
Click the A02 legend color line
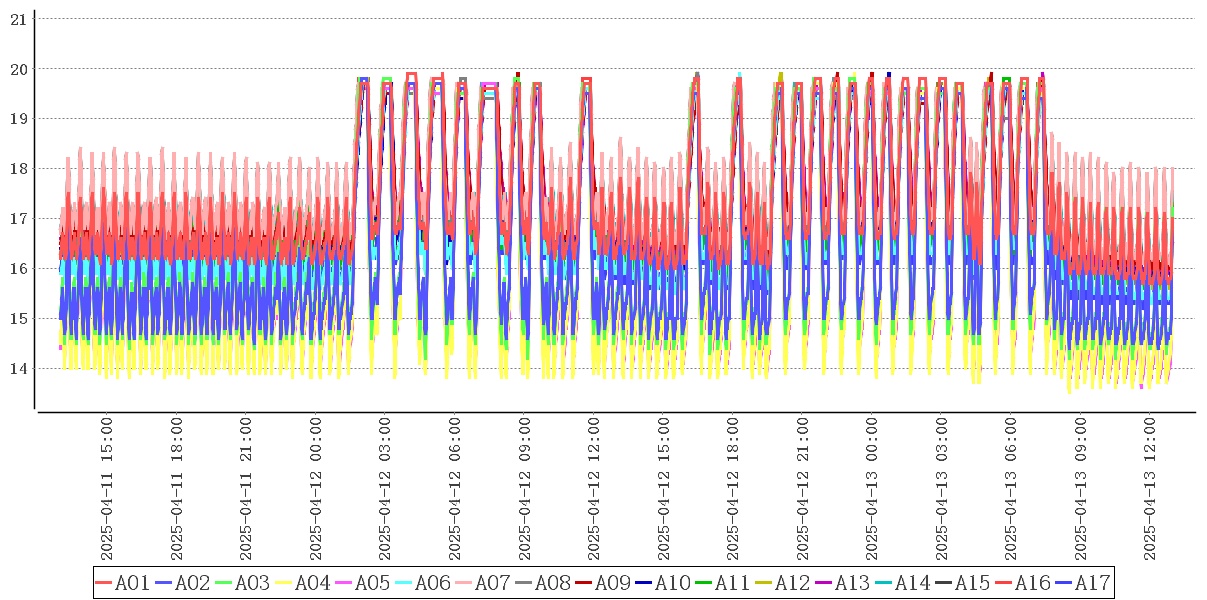[x=164, y=583]
